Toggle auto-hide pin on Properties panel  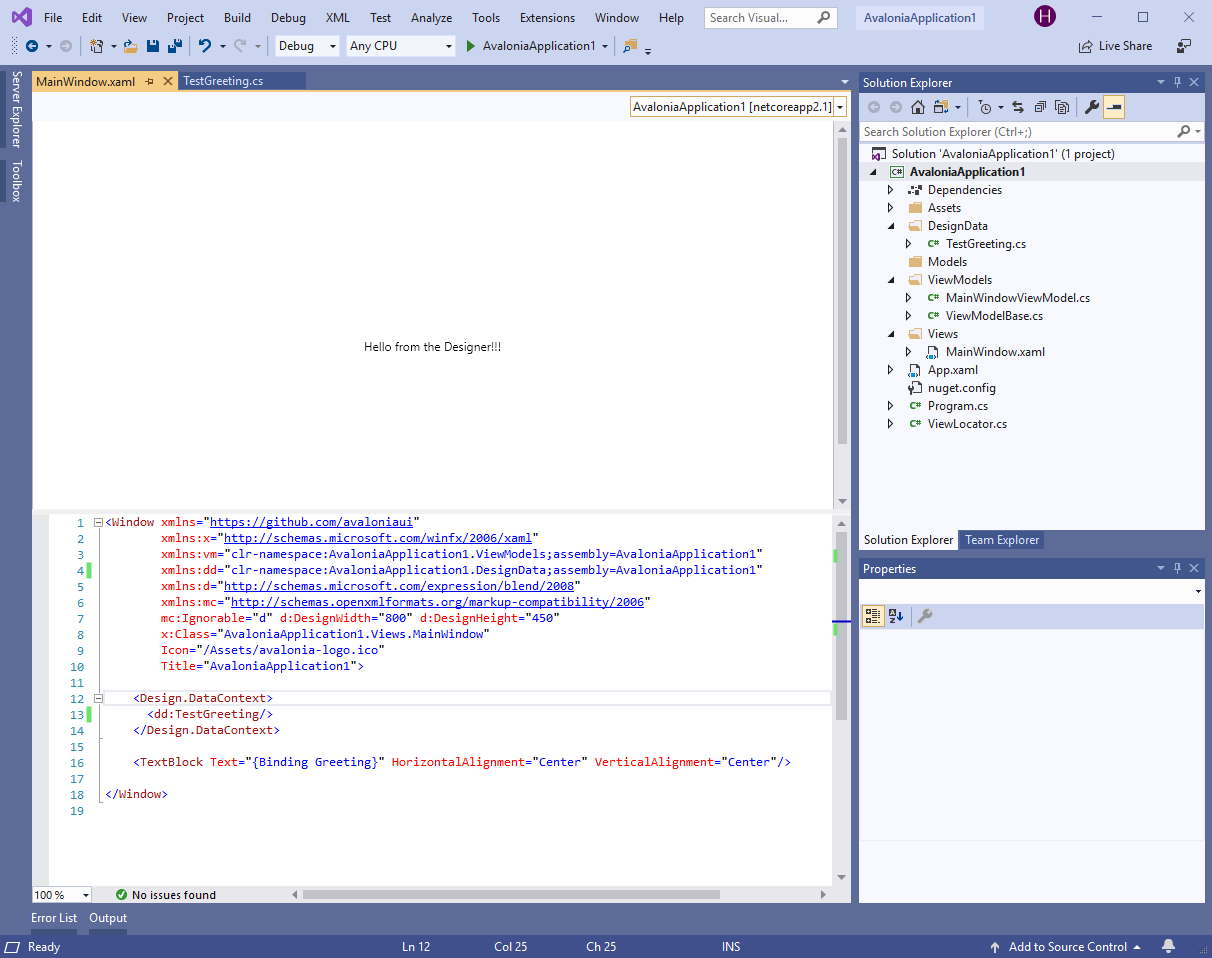(1177, 568)
